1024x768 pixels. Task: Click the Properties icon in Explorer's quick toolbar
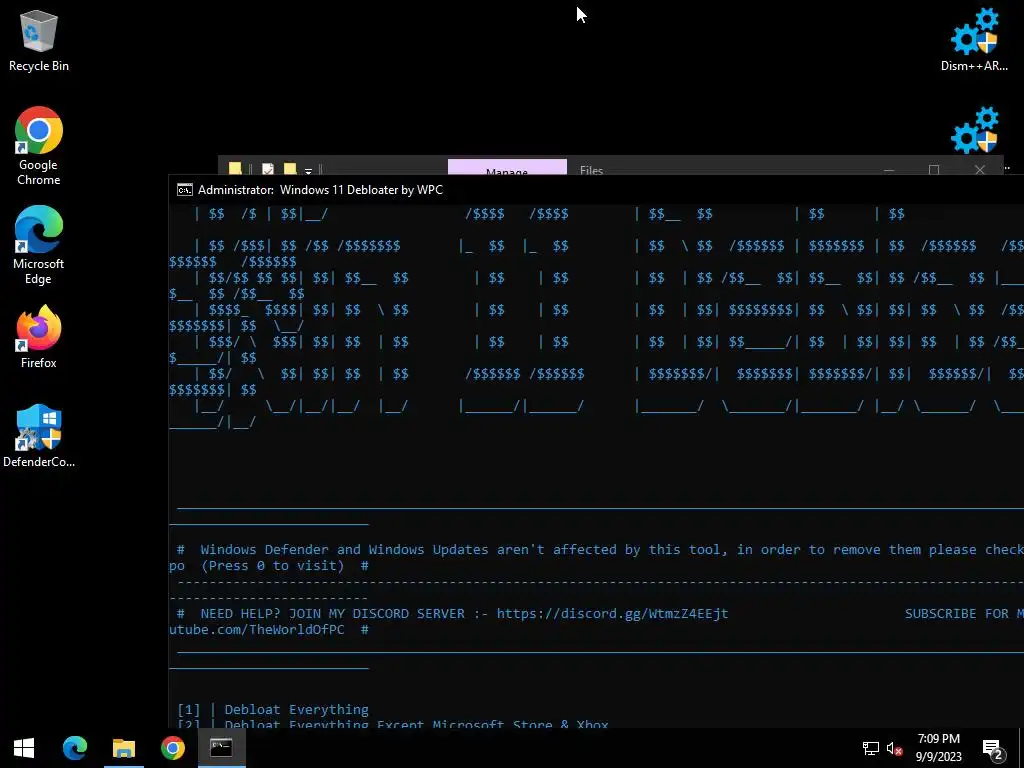268,168
